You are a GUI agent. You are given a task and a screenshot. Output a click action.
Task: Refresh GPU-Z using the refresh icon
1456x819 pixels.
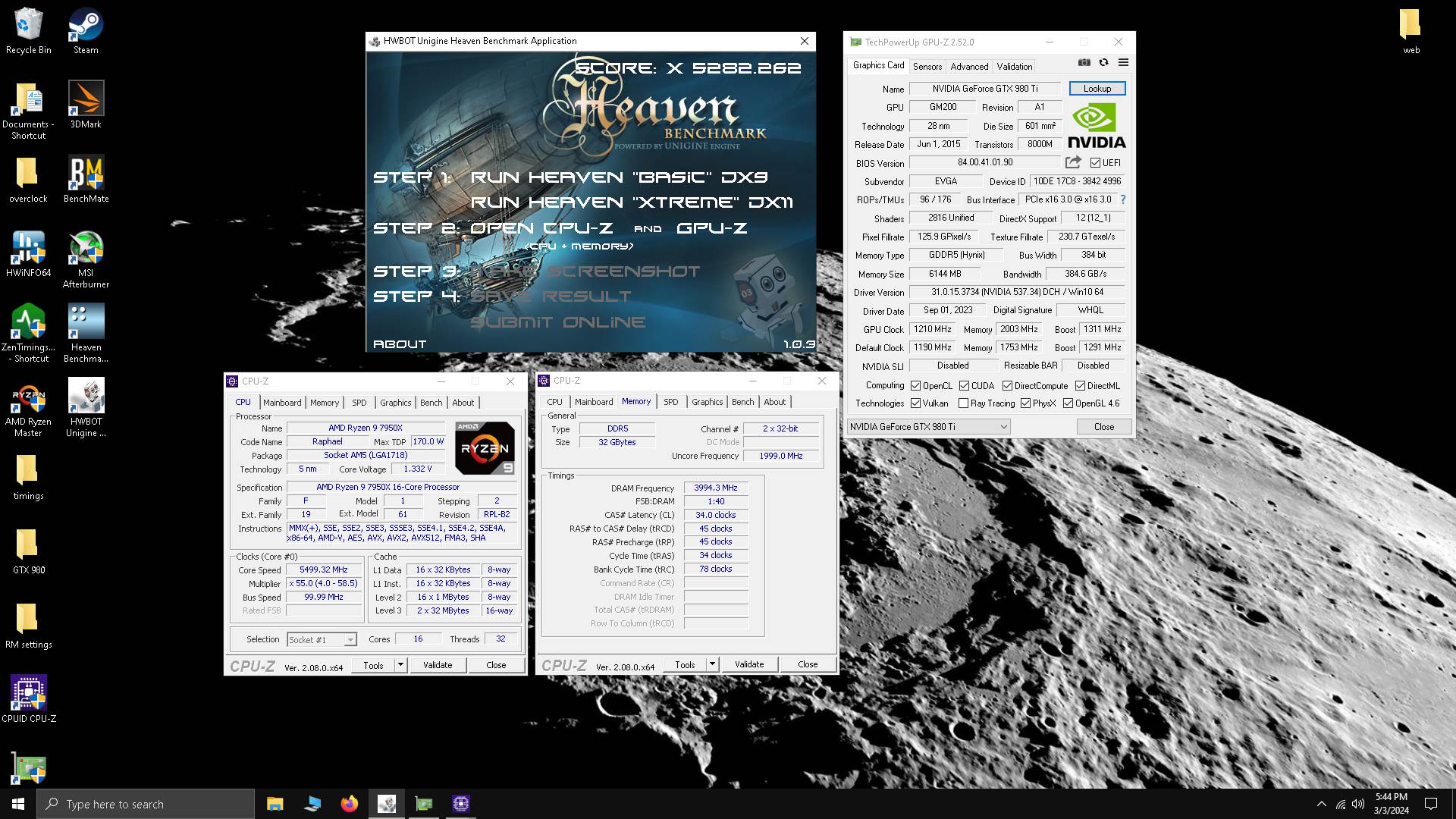point(1104,62)
